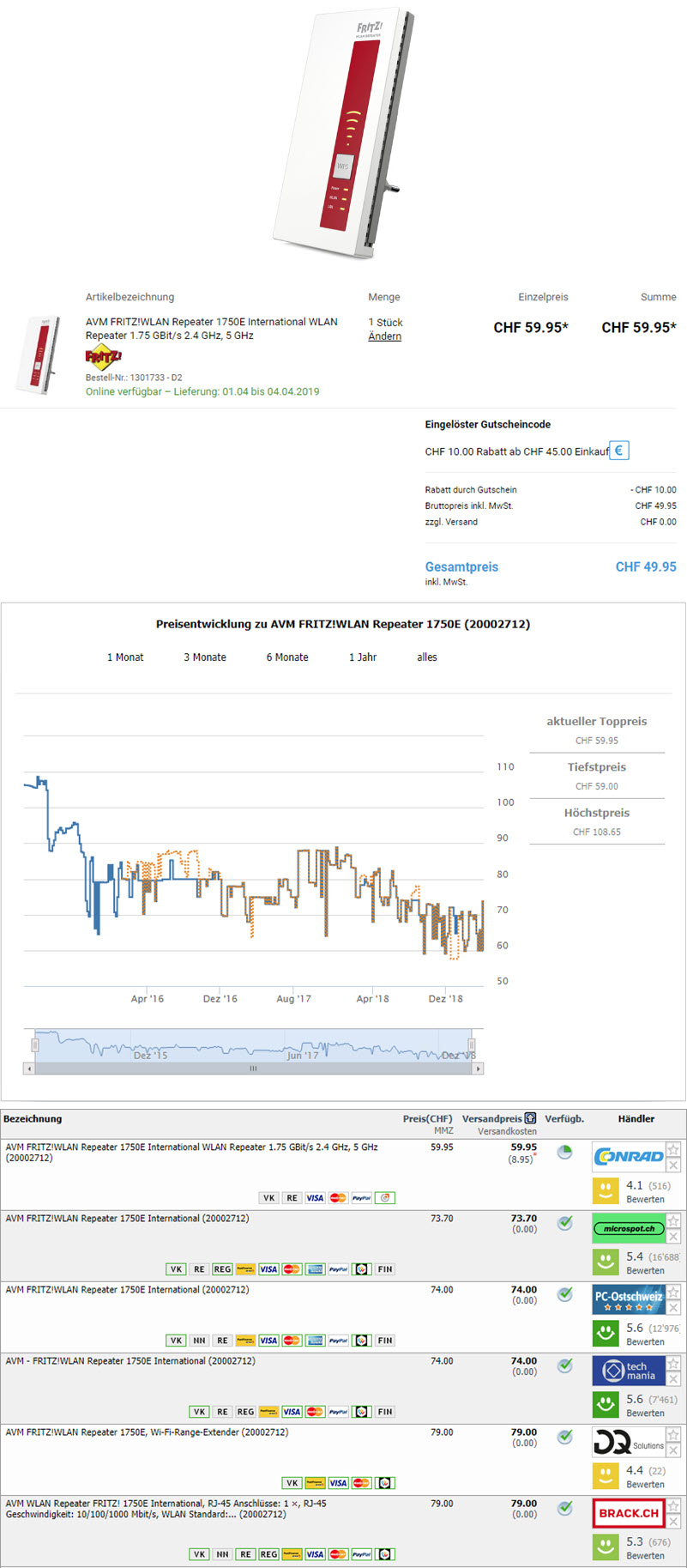Select the 6 Monate time range

tap(287, 657)
